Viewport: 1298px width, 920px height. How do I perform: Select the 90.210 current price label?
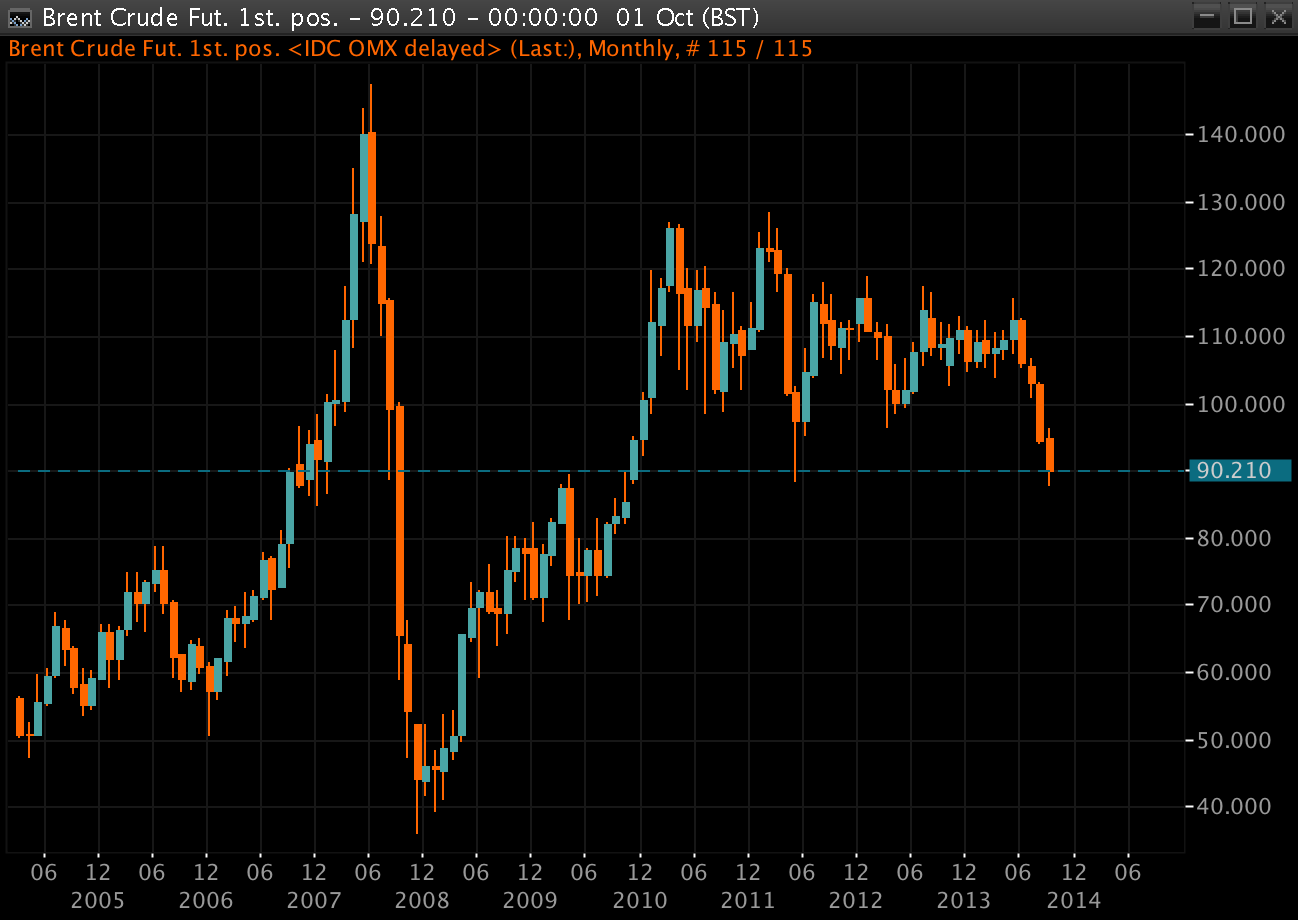[x=1238, y=471]
